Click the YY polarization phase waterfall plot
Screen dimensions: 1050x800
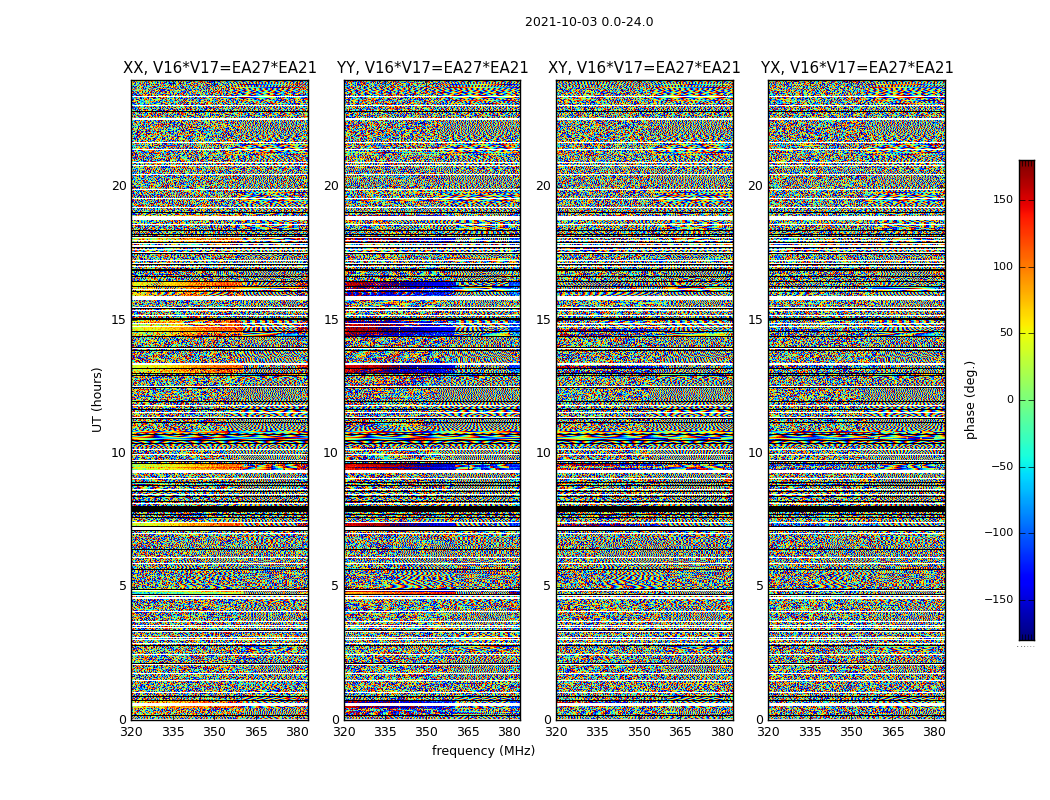[433, 400]
